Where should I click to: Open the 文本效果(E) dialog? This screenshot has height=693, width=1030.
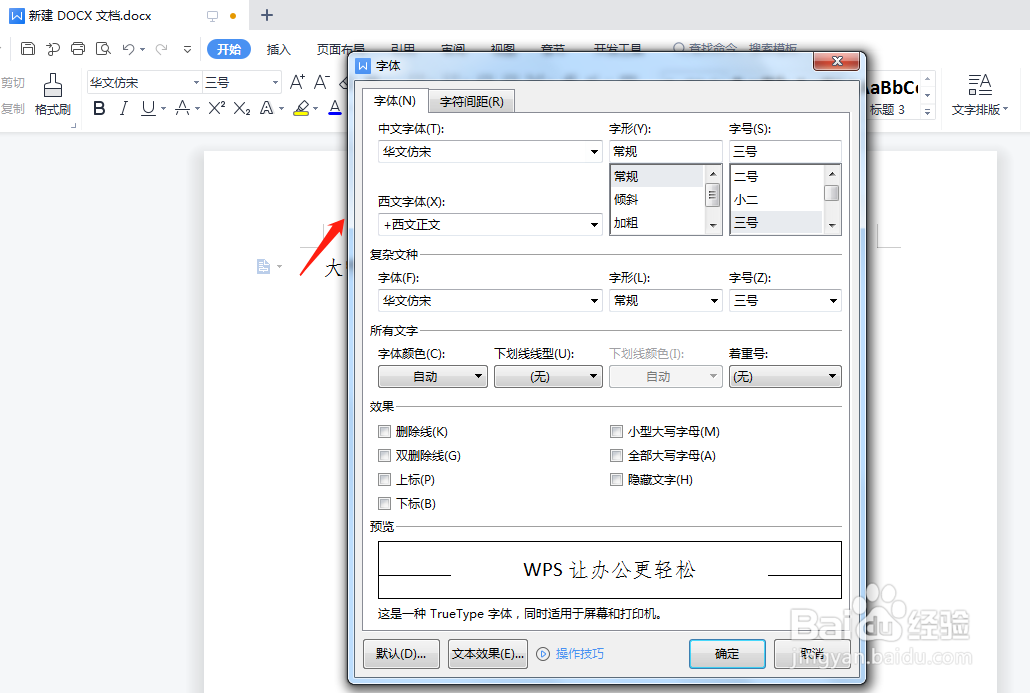click(x=487, y=654)
